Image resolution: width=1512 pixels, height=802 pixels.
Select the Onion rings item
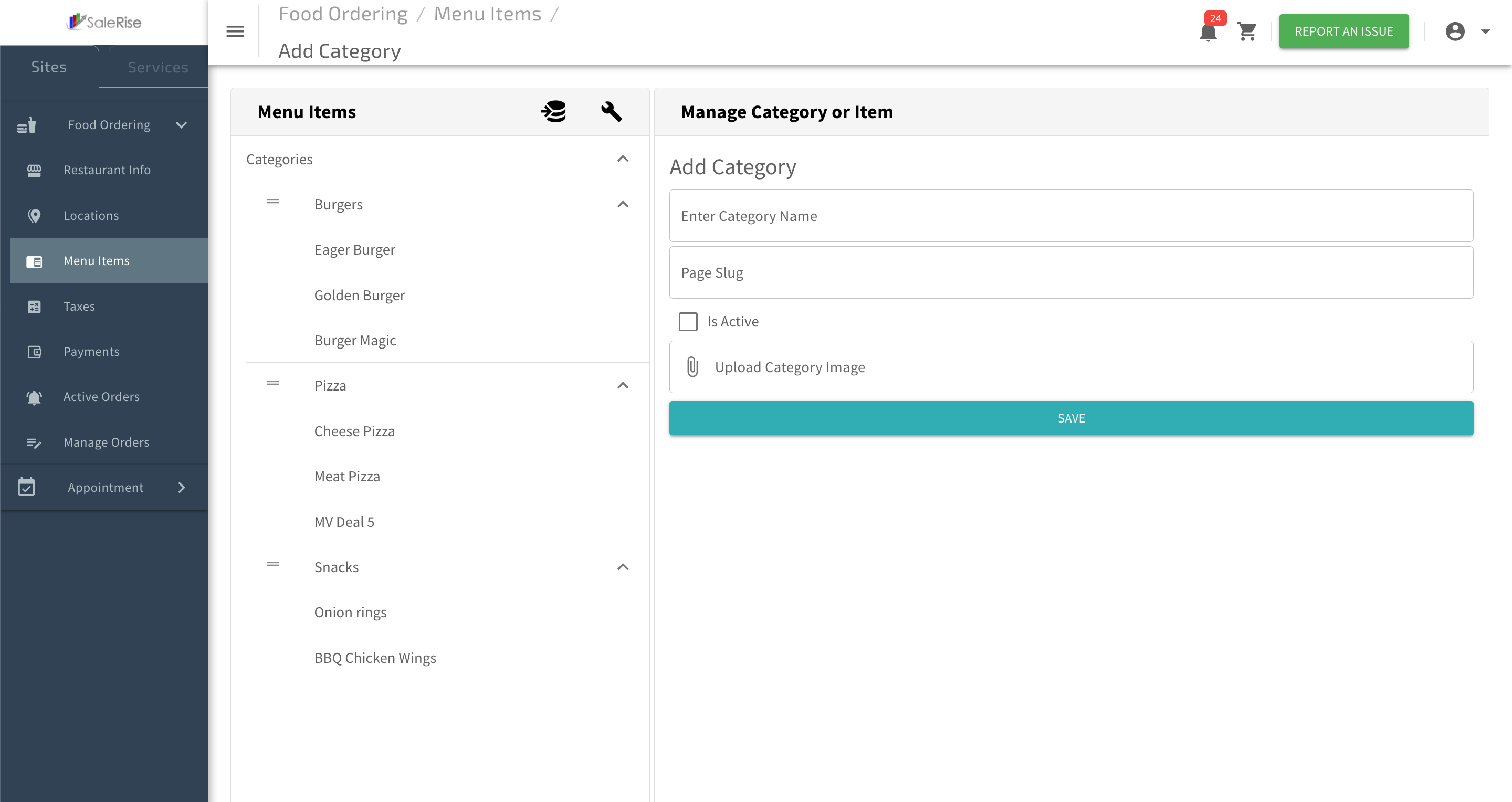(x=350, y=613)
